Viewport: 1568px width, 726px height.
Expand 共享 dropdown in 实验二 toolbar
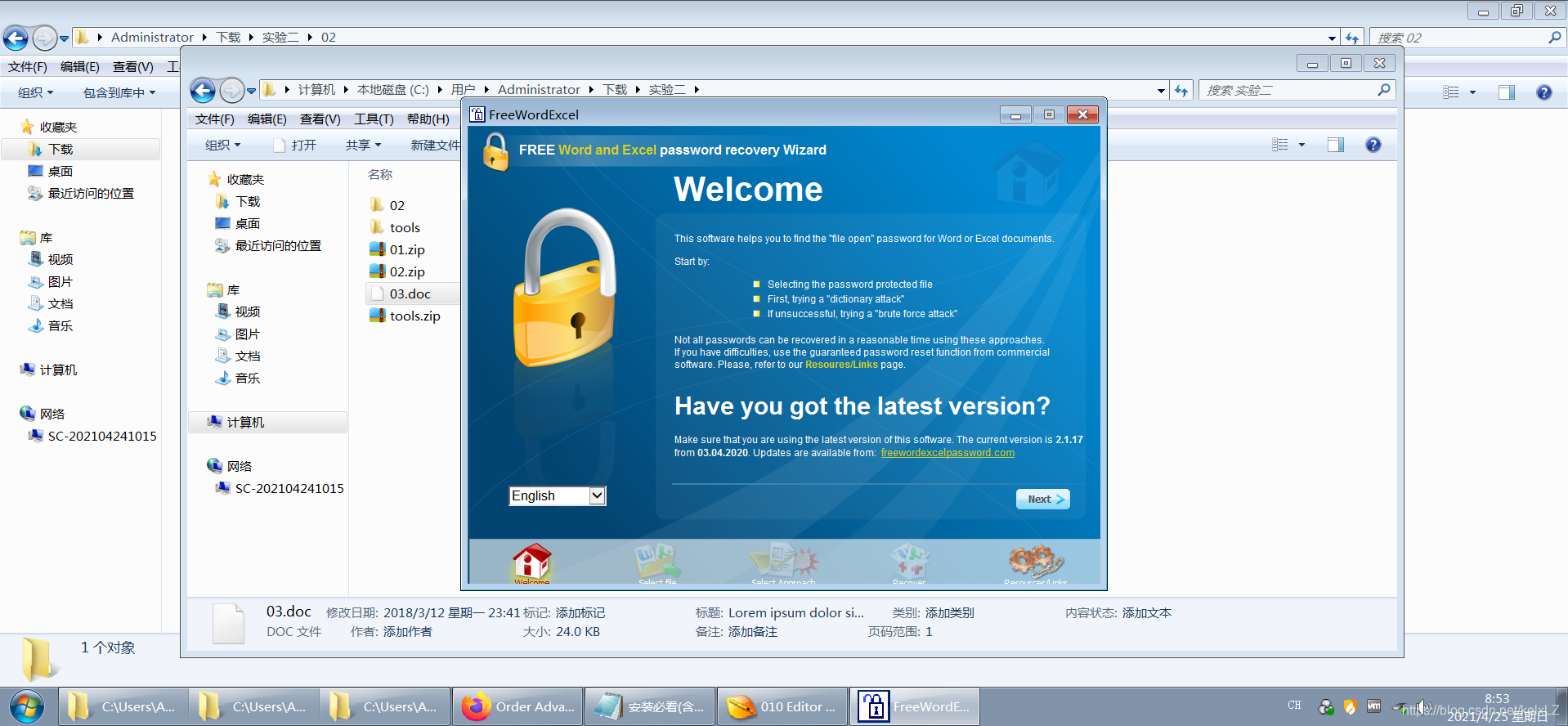coord(364,145)
